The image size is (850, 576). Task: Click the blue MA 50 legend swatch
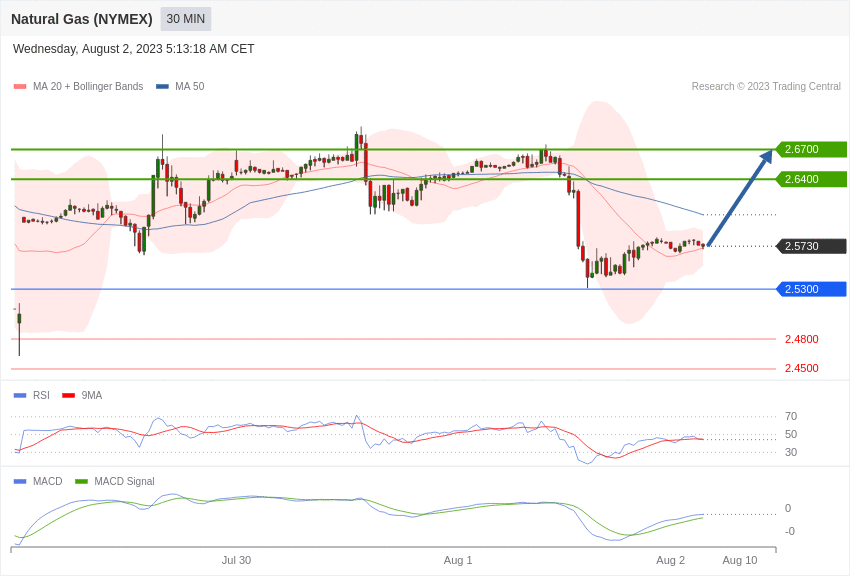click(x=162, y=87)
